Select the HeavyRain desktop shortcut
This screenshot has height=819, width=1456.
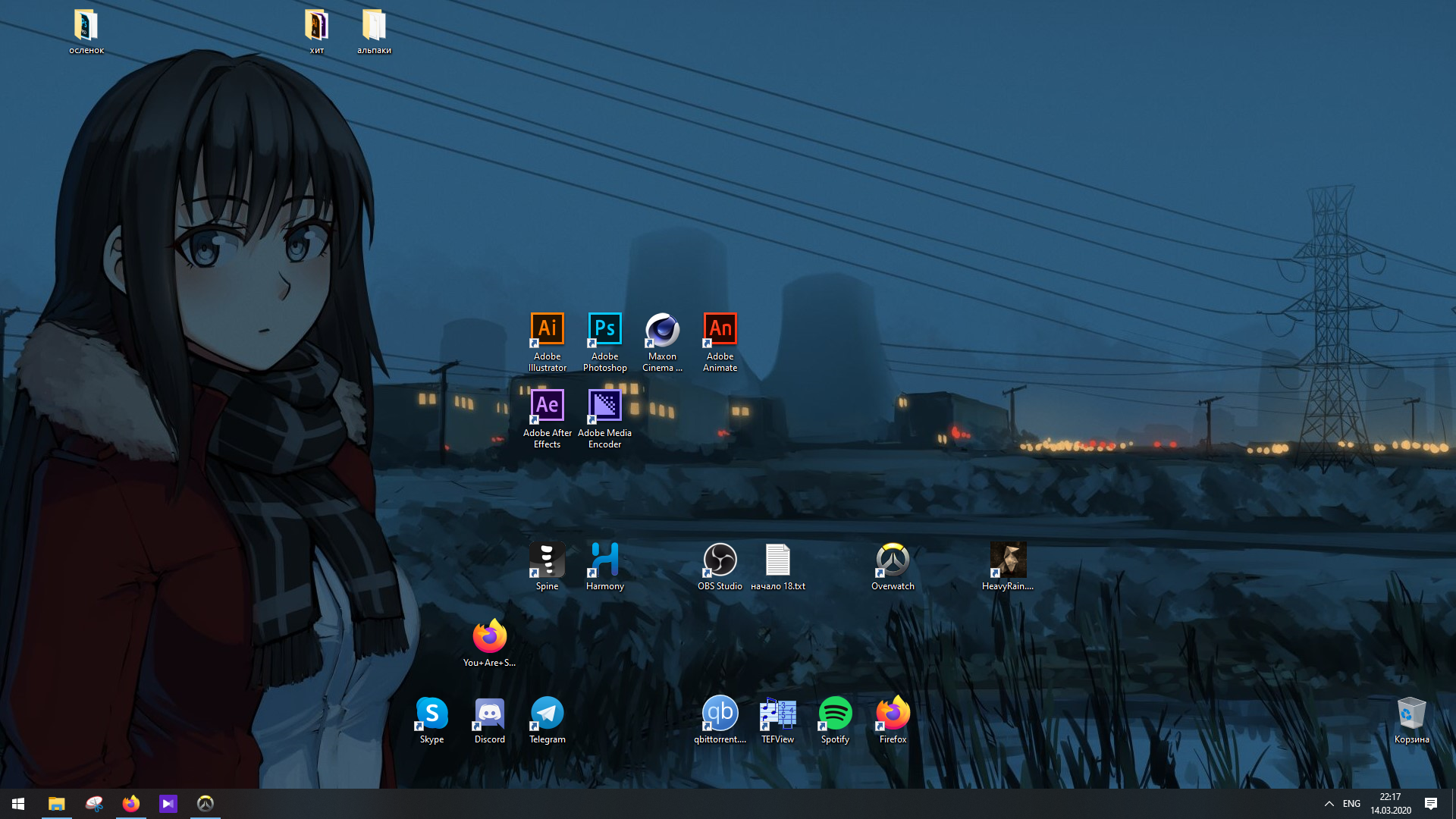[x=1008, y=566]
